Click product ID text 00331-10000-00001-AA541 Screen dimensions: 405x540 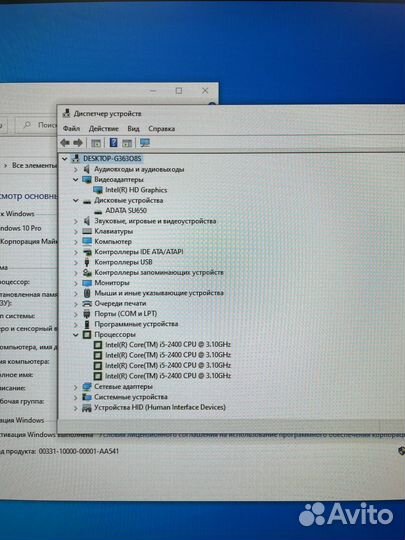point(79,451)
